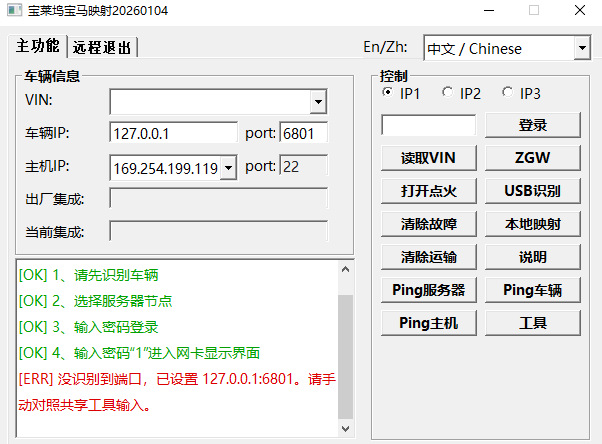Focus the password field beside 登录
This screenshot has width=602, height=444.
(428, 125)
